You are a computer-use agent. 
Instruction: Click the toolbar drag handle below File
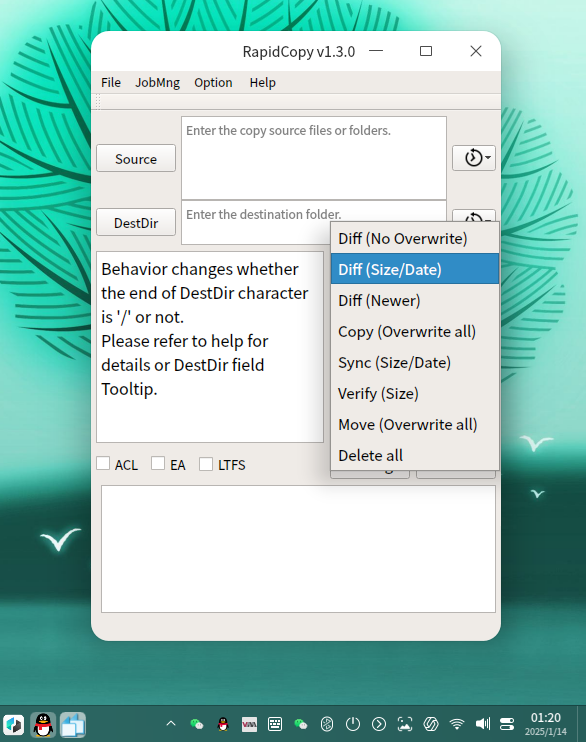pyautogui.click(x=98, y=102)
